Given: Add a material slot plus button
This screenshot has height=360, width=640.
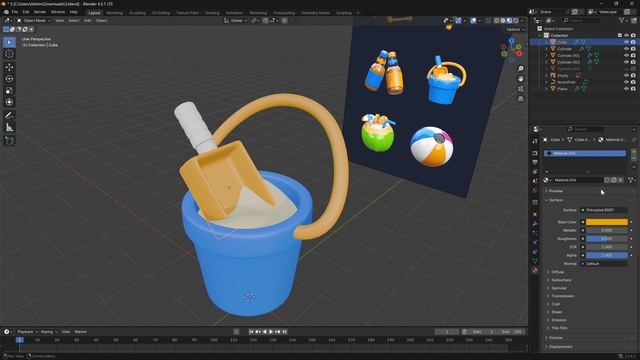Looking at the screenshot, I should coord(633,151).
